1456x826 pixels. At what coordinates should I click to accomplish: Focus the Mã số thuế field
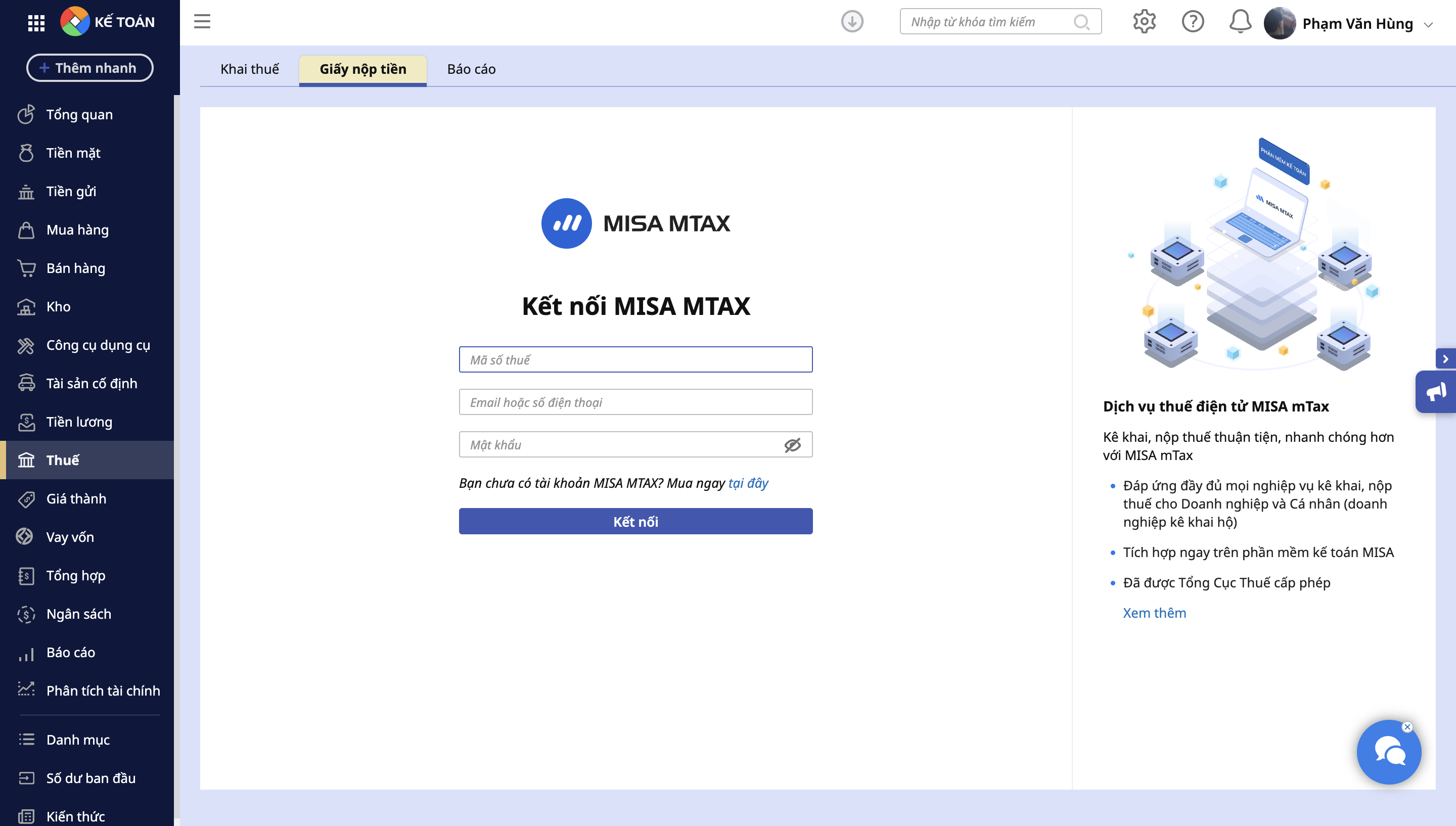635,360
